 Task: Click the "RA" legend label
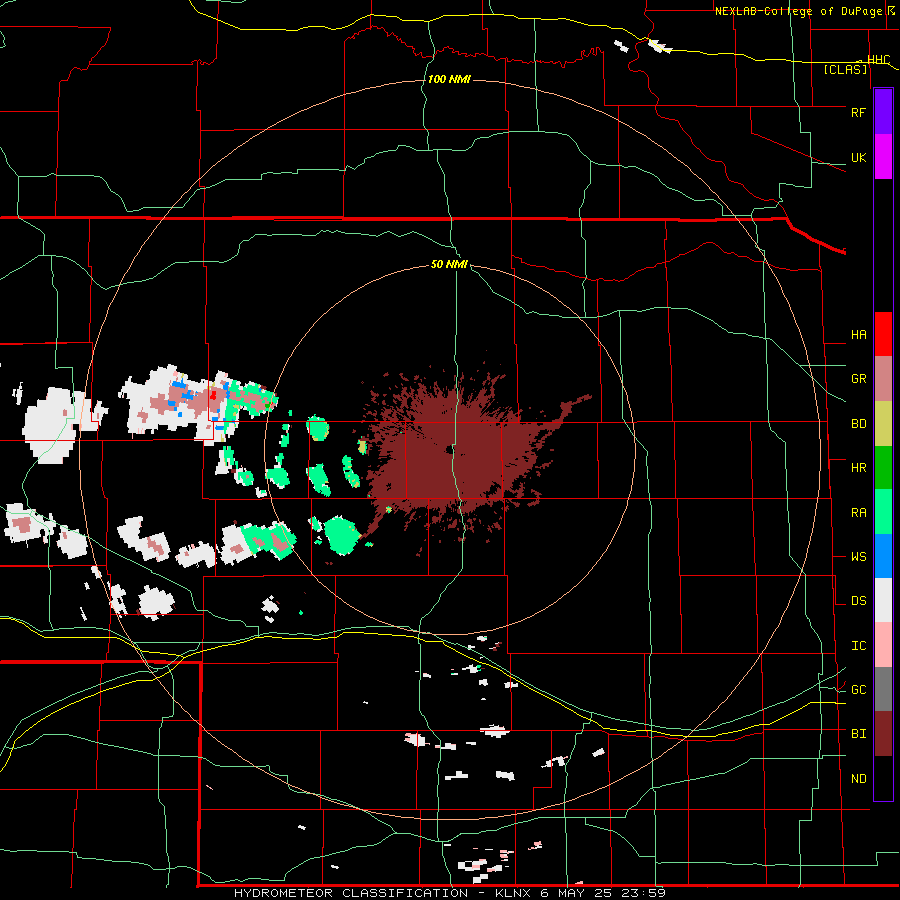[x=858, y=513]
